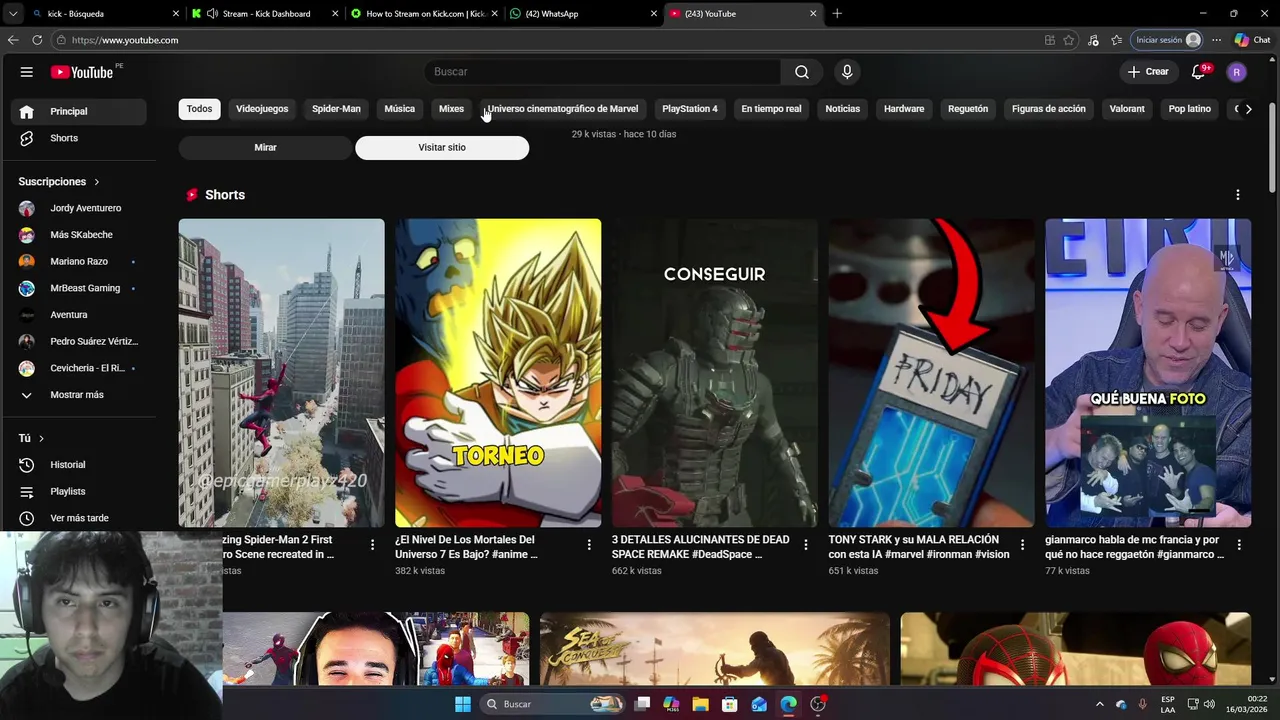Open the FRIDAY Tony Stark short thumbnail
The width and height of the screenshot is (1280, 720).
pos(931,373)
